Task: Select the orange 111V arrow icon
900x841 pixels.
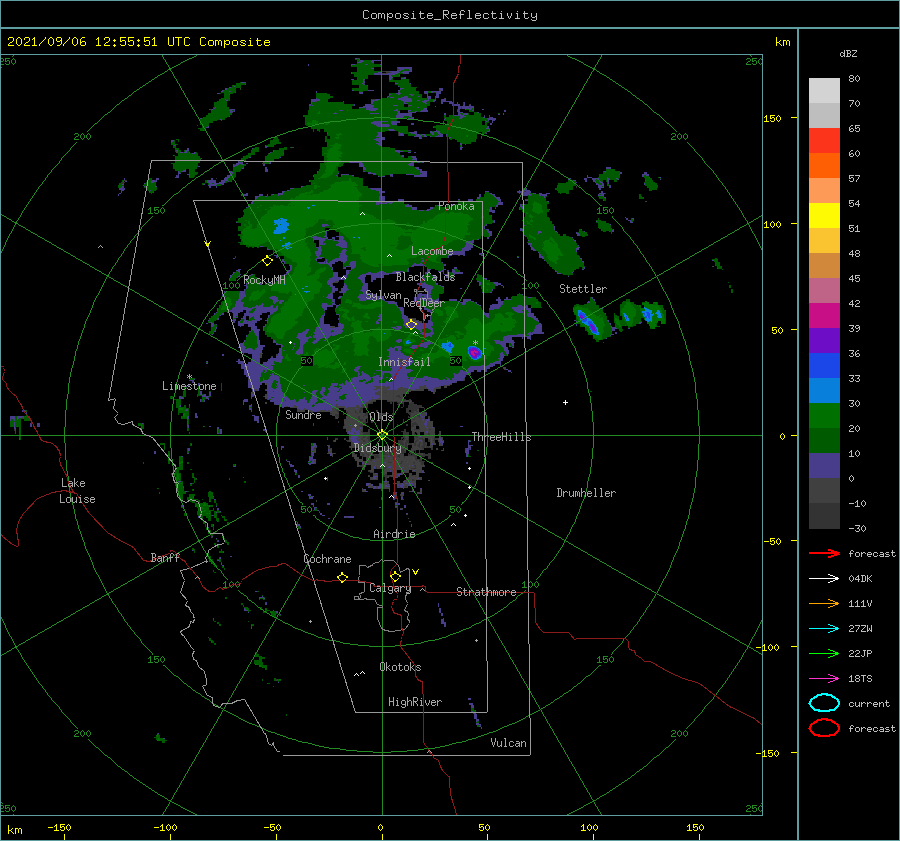Action: pyautogui.click(x=824, y=603)
